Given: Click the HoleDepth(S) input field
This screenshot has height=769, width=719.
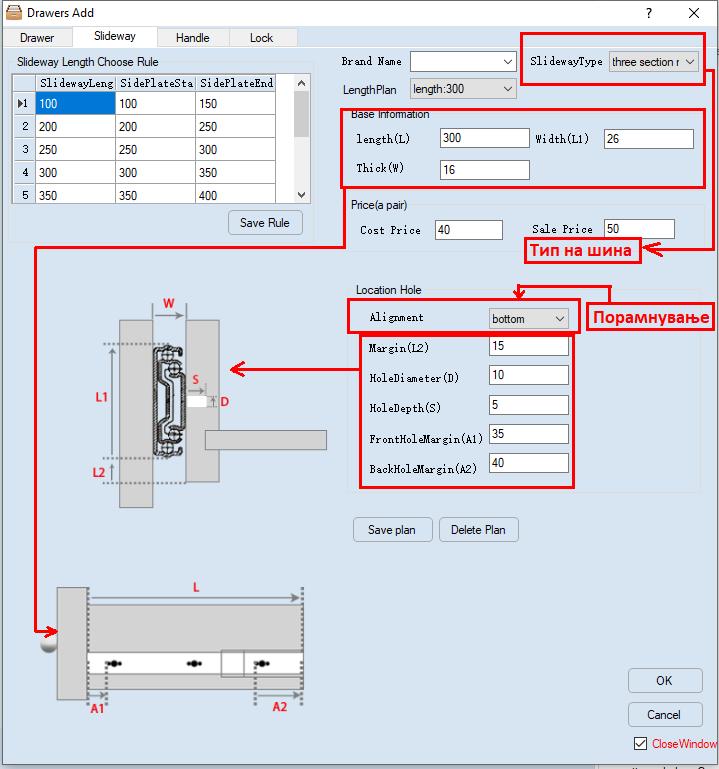Looking at the screenshot, I should pyautogui.click(x=529, y=405).
